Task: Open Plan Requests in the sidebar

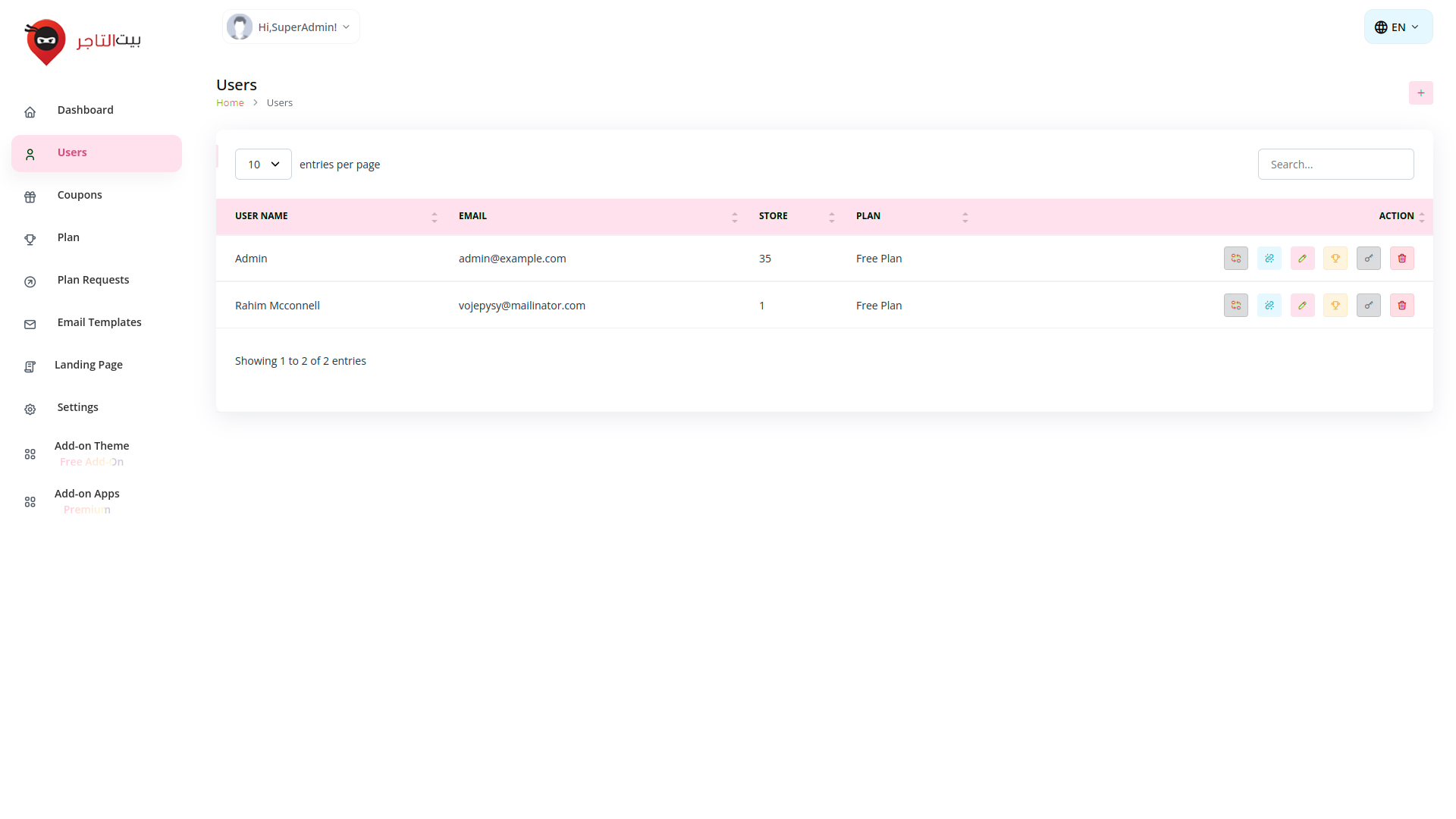Action: tap(93, 280)
